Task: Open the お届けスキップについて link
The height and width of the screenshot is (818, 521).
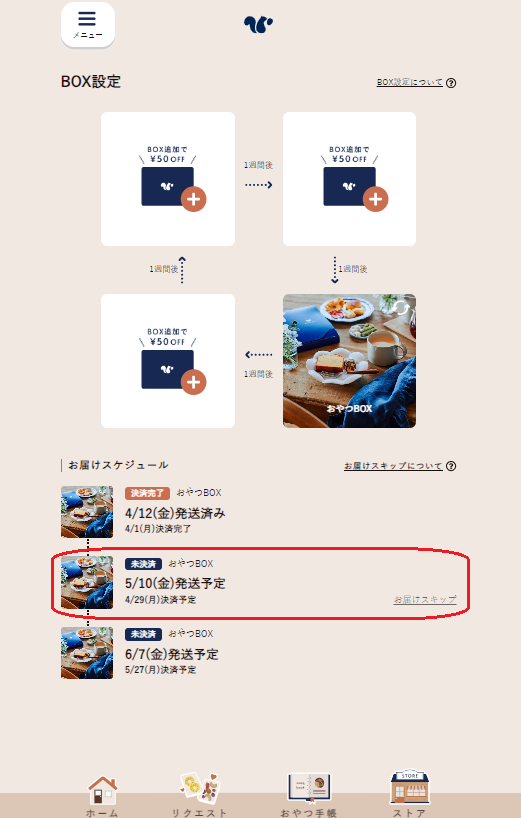Action: pos(393,466)
